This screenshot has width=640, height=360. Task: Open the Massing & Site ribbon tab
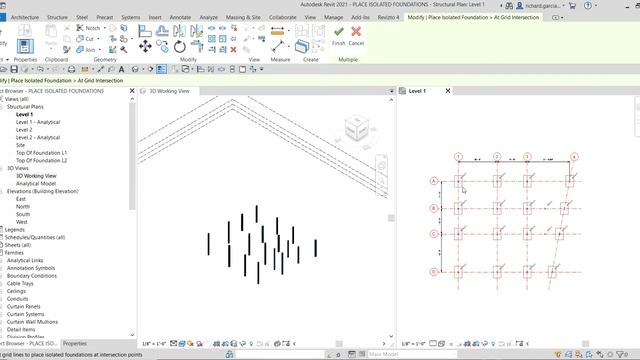(x=243, y=18)
